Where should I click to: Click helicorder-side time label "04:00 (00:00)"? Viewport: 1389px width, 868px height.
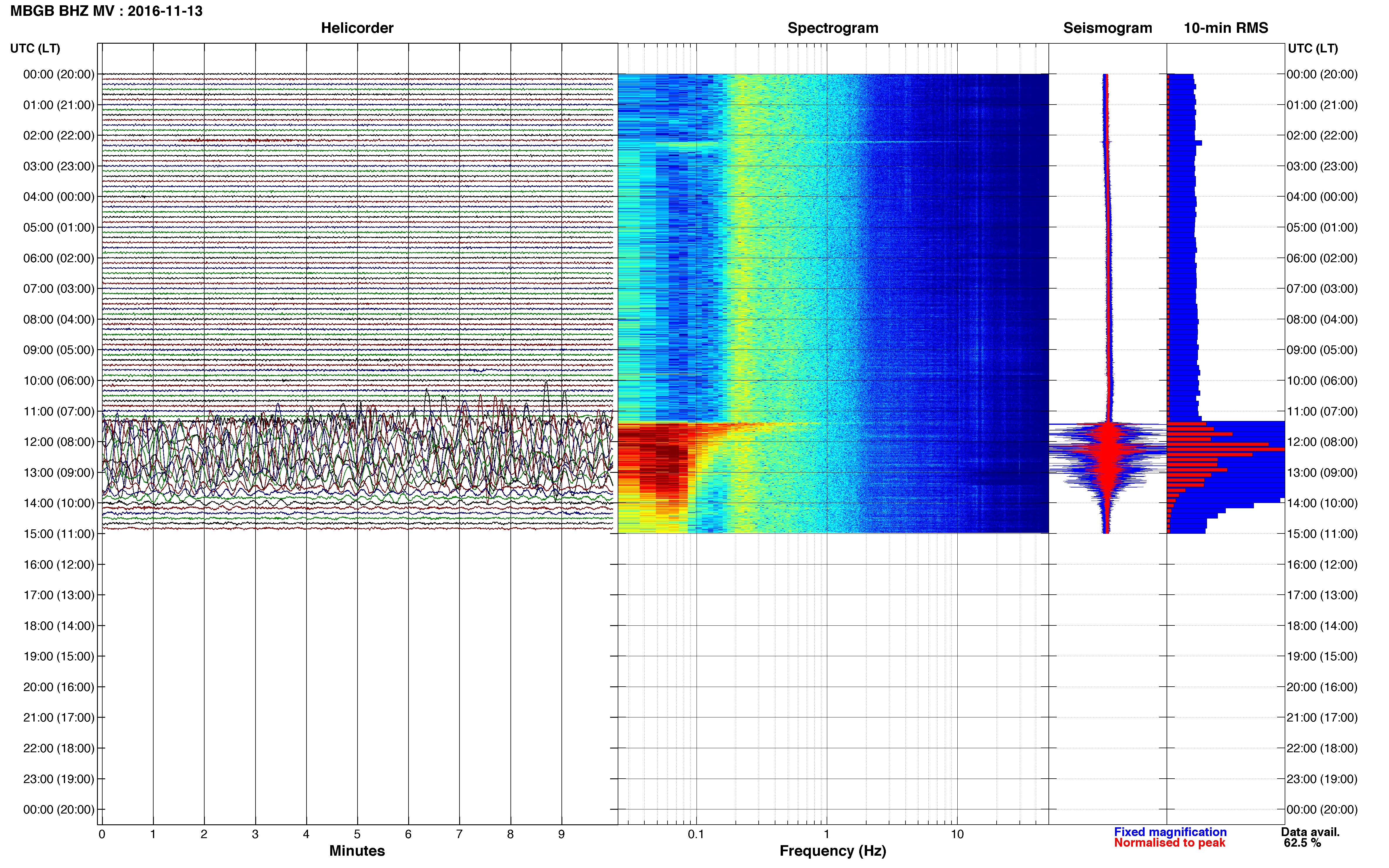[59, 197]
